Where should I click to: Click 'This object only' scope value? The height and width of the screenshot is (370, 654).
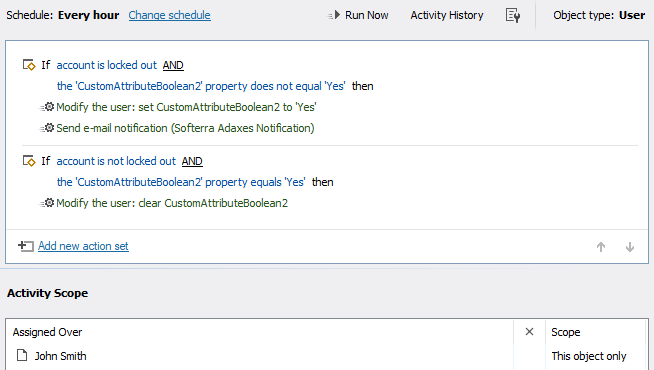click(x=589, y=356)
